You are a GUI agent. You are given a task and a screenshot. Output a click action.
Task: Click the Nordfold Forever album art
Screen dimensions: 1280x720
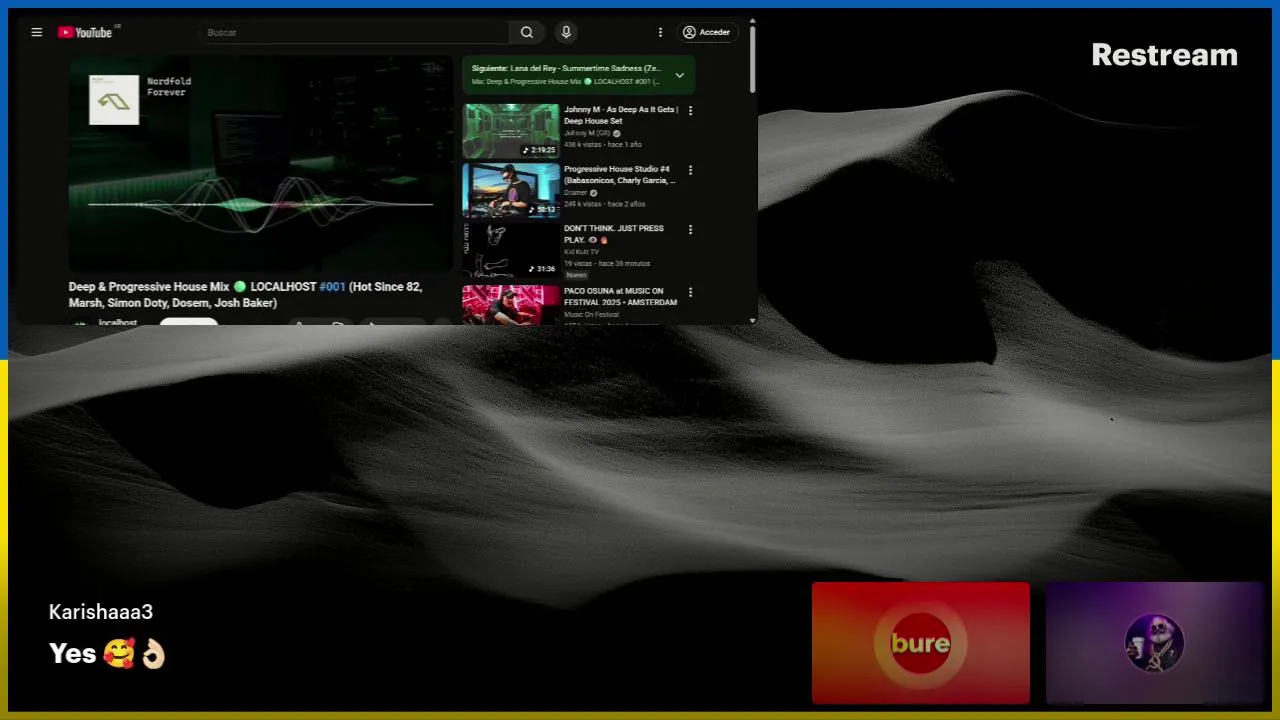point(114,100)
